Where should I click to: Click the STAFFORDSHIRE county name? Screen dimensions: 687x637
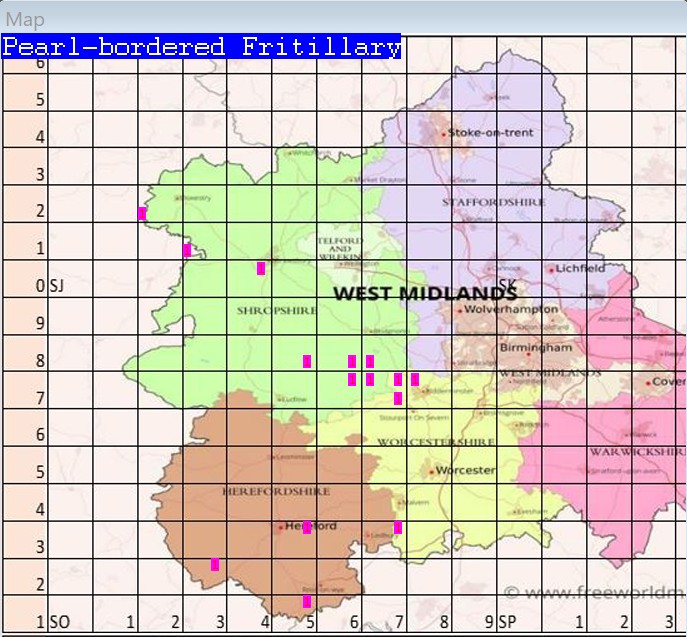(x=493, y=202)
